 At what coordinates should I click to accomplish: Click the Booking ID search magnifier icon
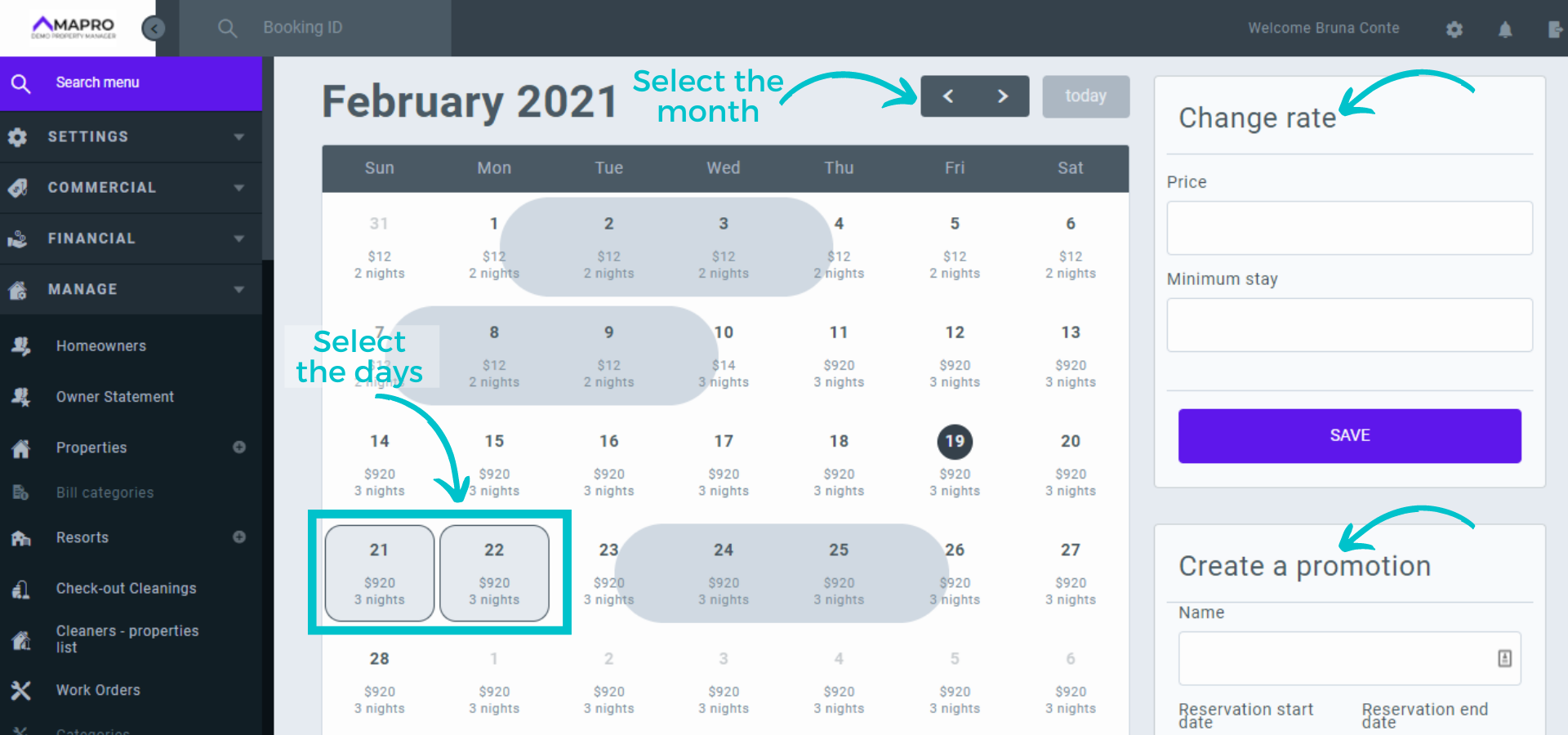[227, 29]
